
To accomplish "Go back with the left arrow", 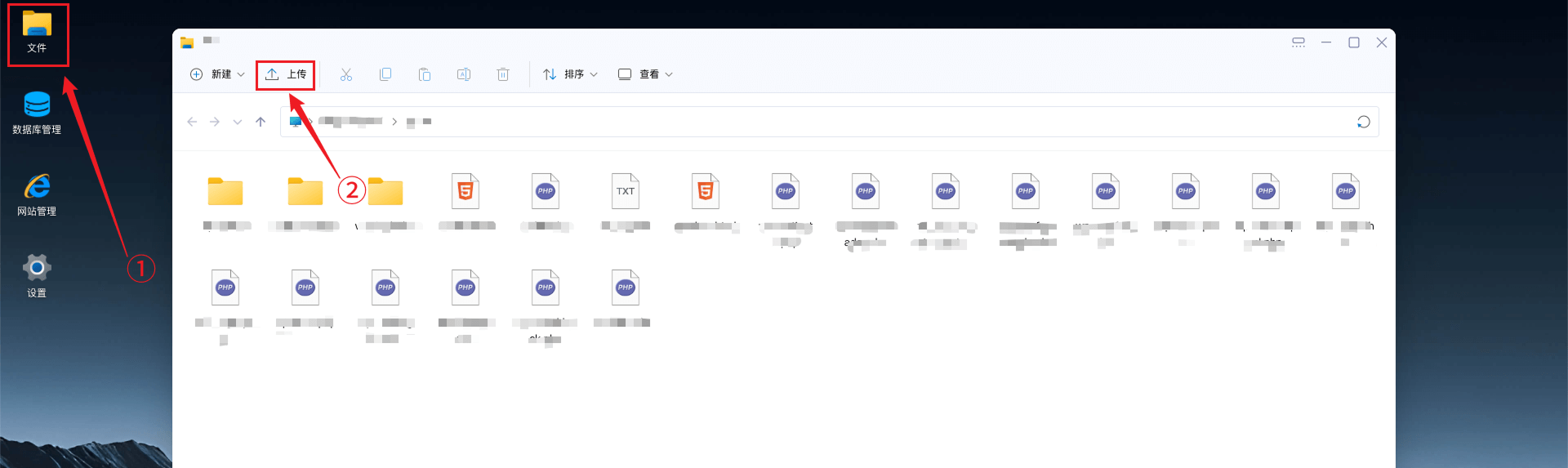I will [x=192, y=122].
